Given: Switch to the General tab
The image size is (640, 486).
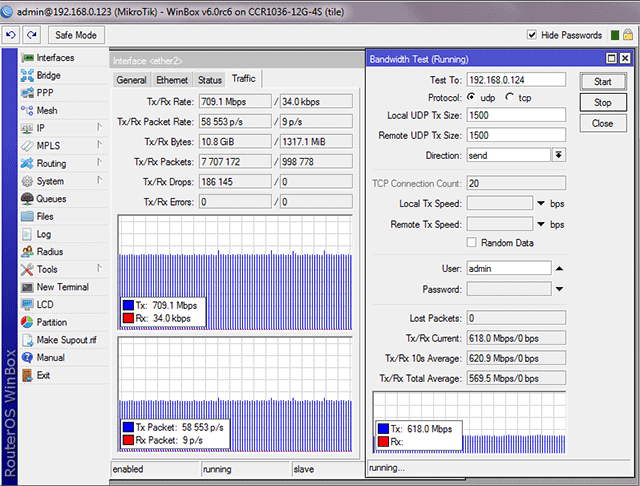Looking at the screenshot, I should 131,80.
